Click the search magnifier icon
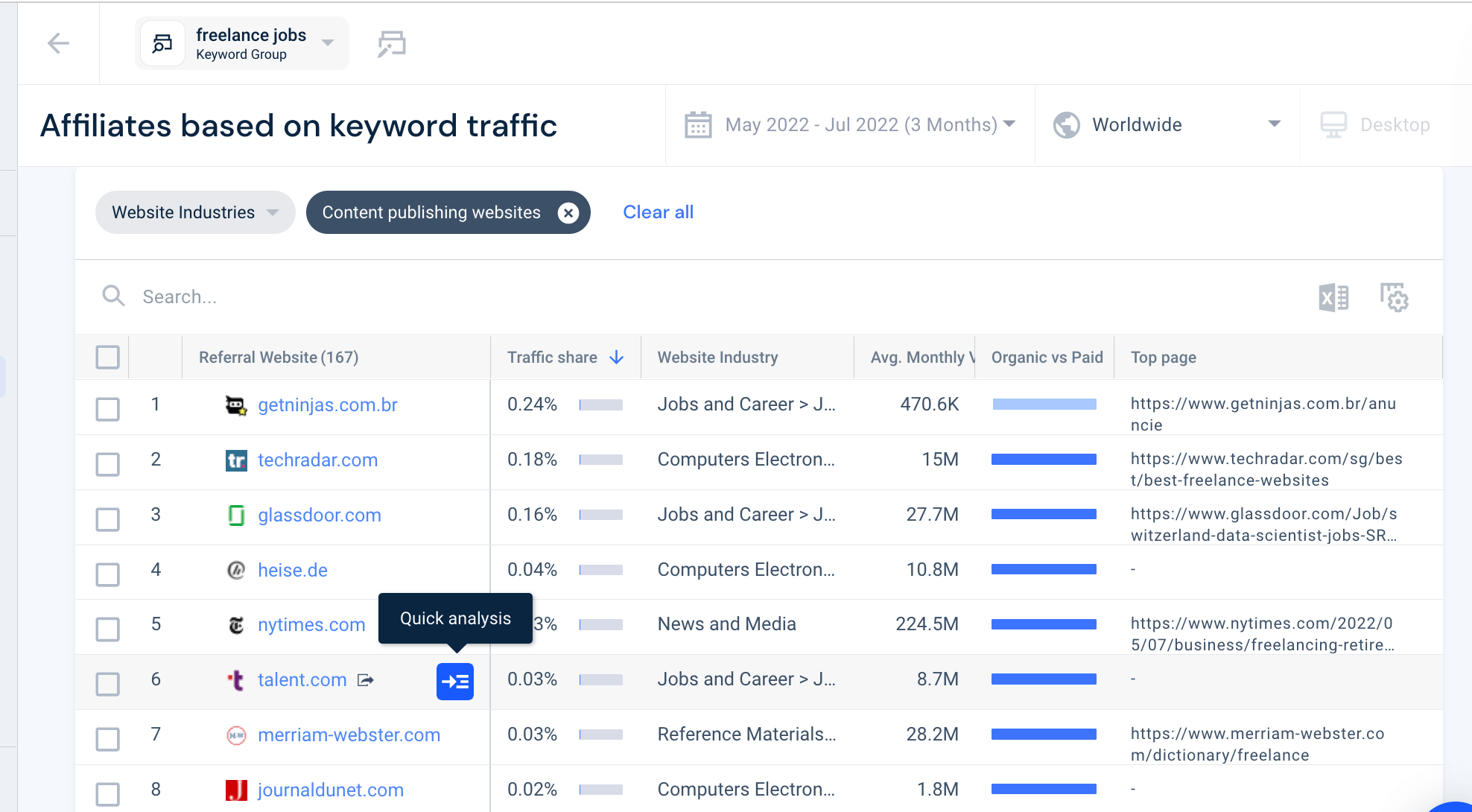This screenshot has width=1472, height=812. tap(113, 296)
